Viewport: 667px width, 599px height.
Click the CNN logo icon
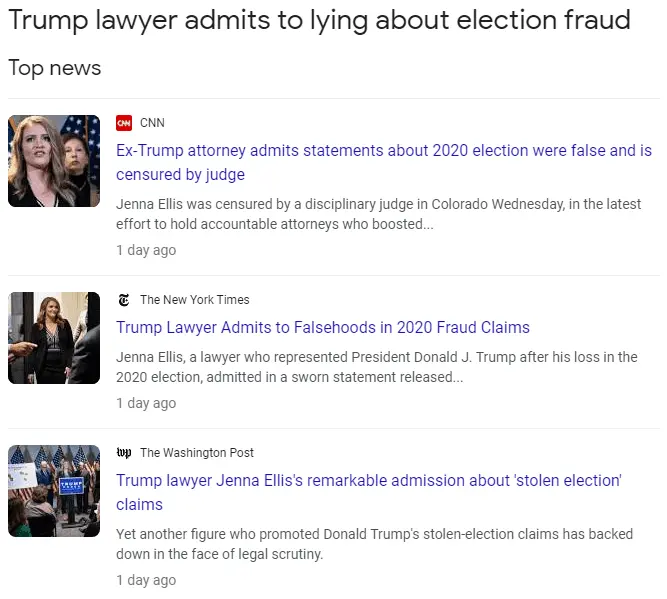(x=124, y=123)
